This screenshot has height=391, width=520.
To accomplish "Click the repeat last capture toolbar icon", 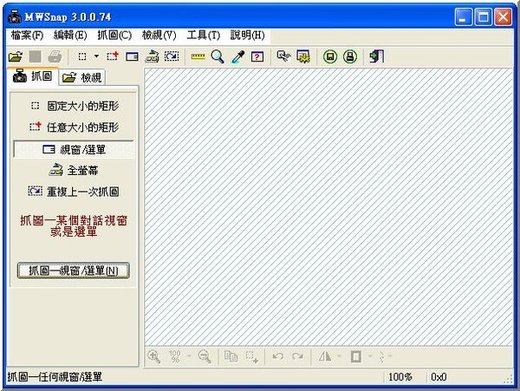I will click(172, 57).
